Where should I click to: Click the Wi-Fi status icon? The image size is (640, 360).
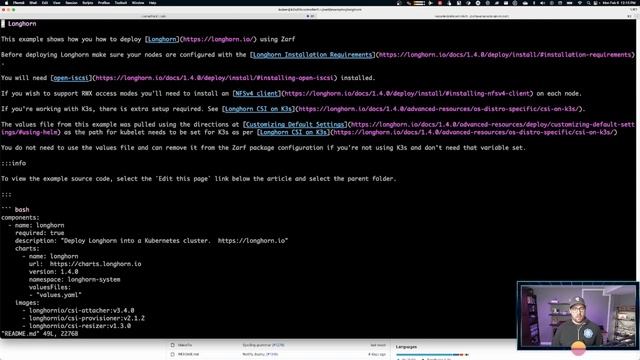pos(580,2)
